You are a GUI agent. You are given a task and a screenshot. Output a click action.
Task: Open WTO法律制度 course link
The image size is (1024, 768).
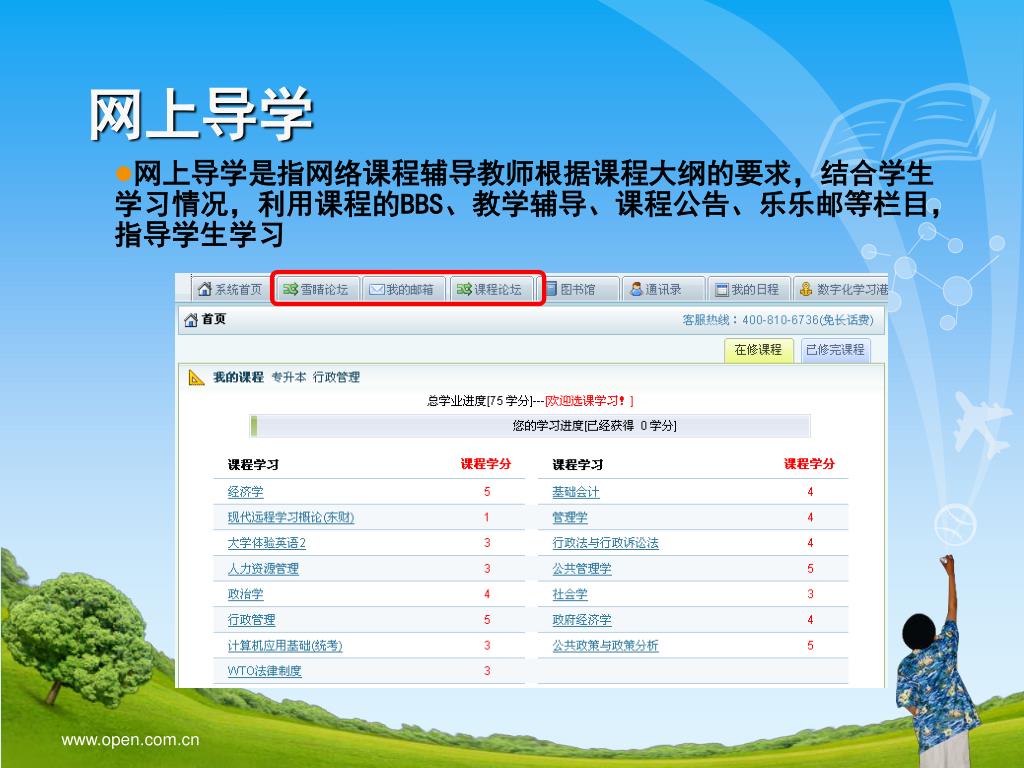pyautogui.click(x=264, y=671)
